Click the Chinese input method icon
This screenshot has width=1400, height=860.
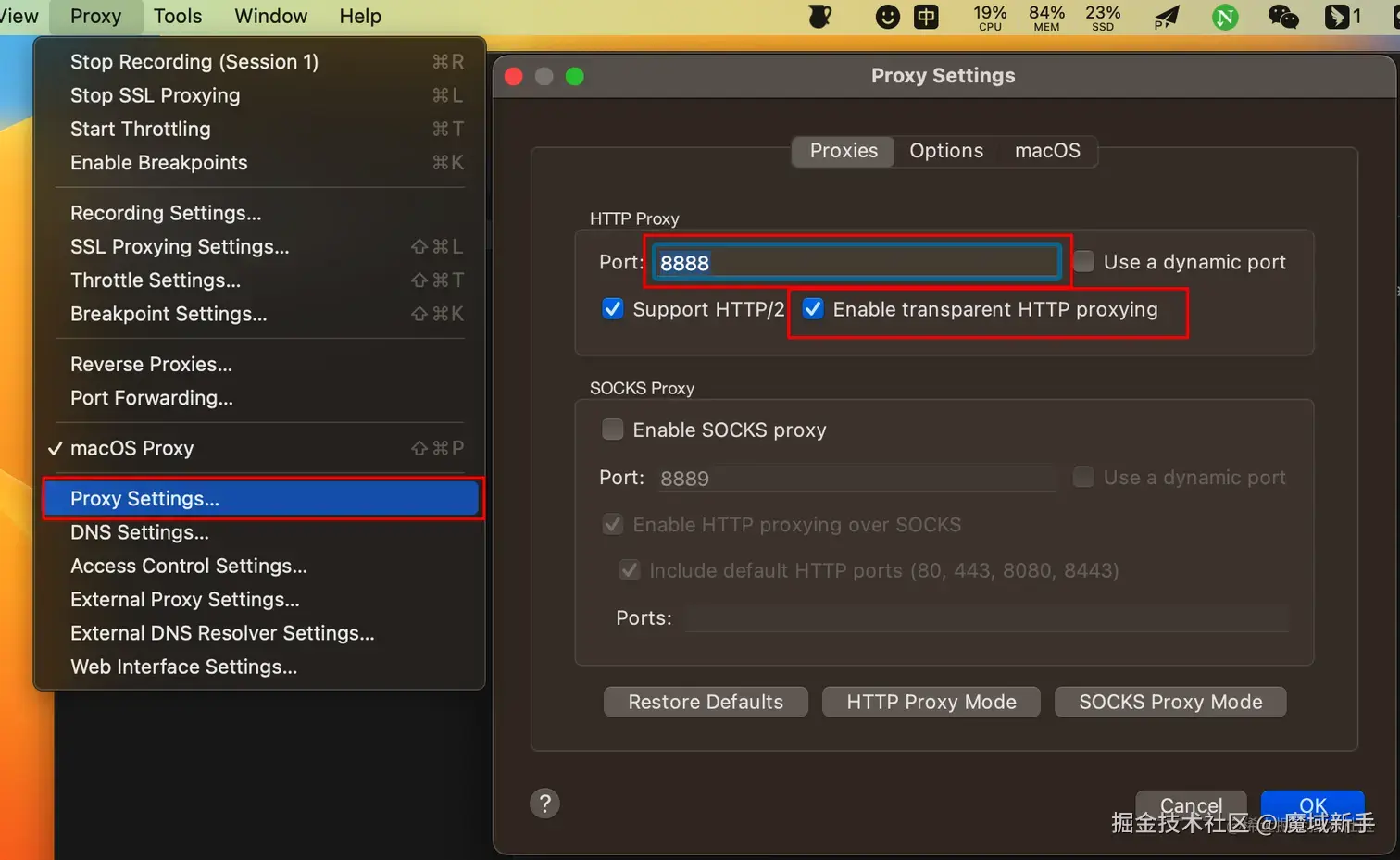[927, 17]
